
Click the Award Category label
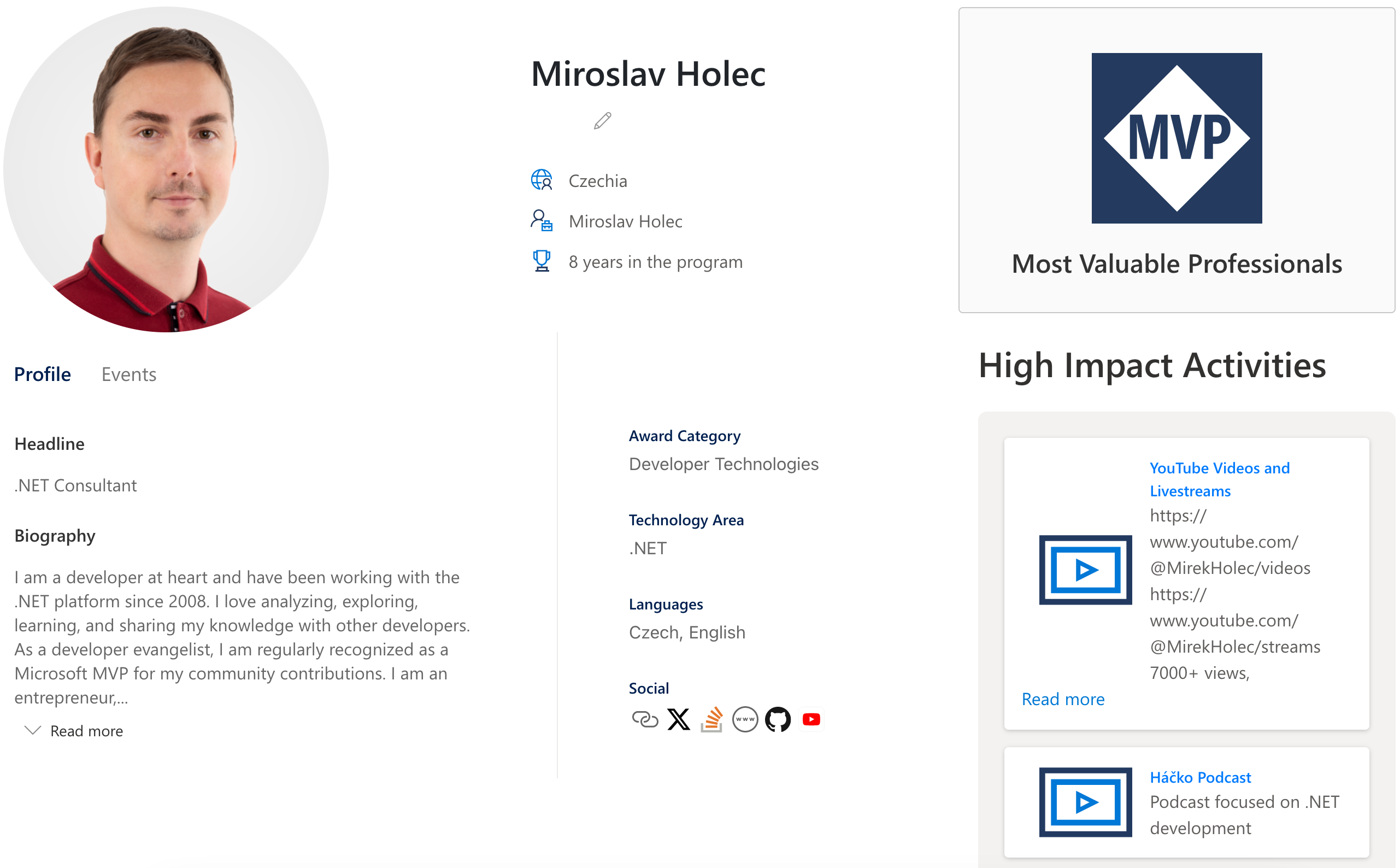pyautogui.click(x=684, y=436)
